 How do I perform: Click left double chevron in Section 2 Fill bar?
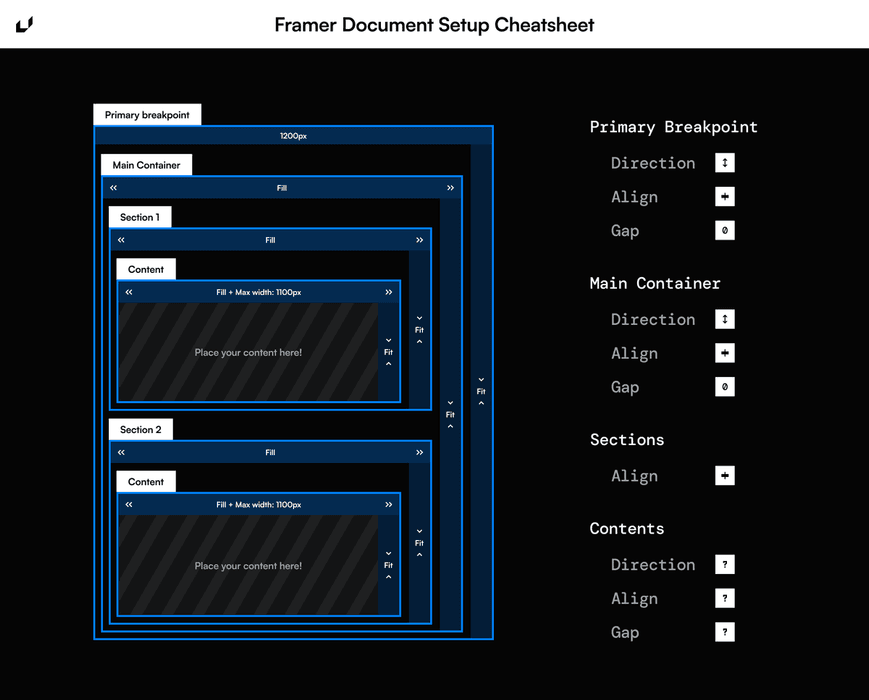(x=121, y=452)
